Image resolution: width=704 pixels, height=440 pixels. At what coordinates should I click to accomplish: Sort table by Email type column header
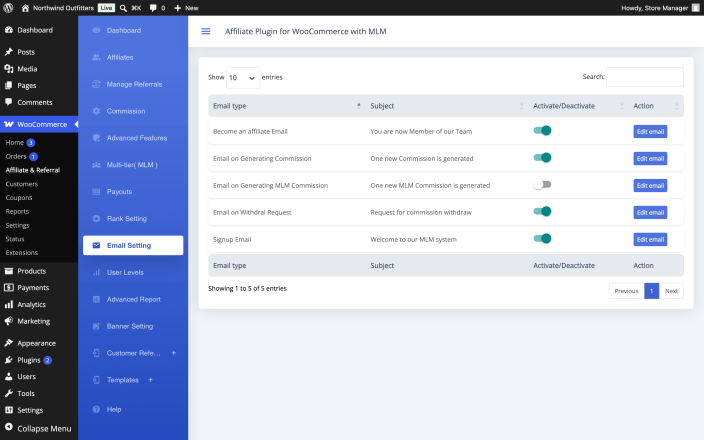[286, 106]
